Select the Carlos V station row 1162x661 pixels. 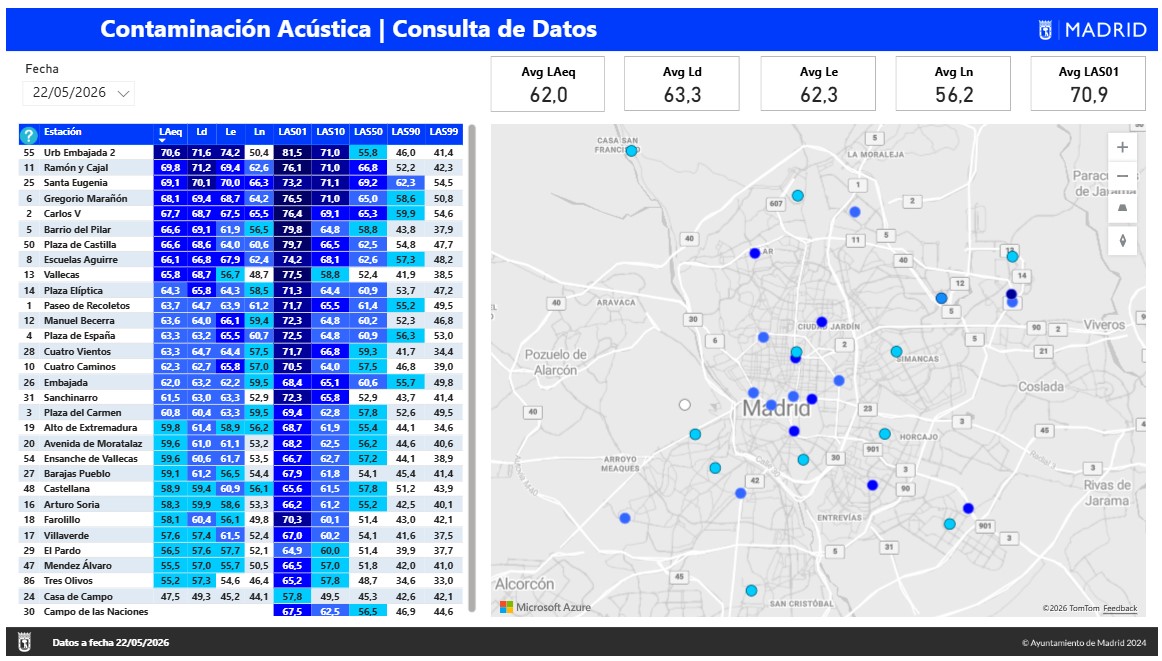(x=241, y=213)
